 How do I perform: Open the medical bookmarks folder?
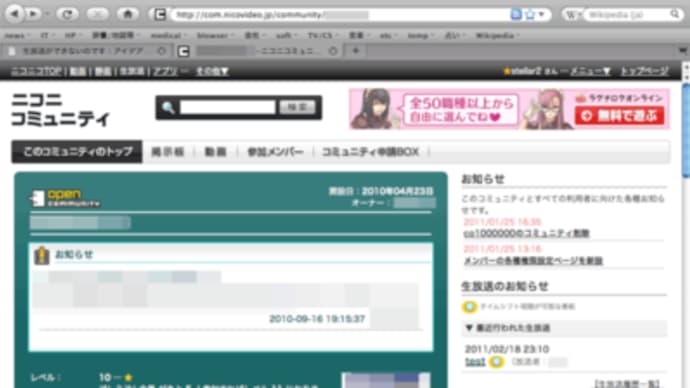[168, 35]
